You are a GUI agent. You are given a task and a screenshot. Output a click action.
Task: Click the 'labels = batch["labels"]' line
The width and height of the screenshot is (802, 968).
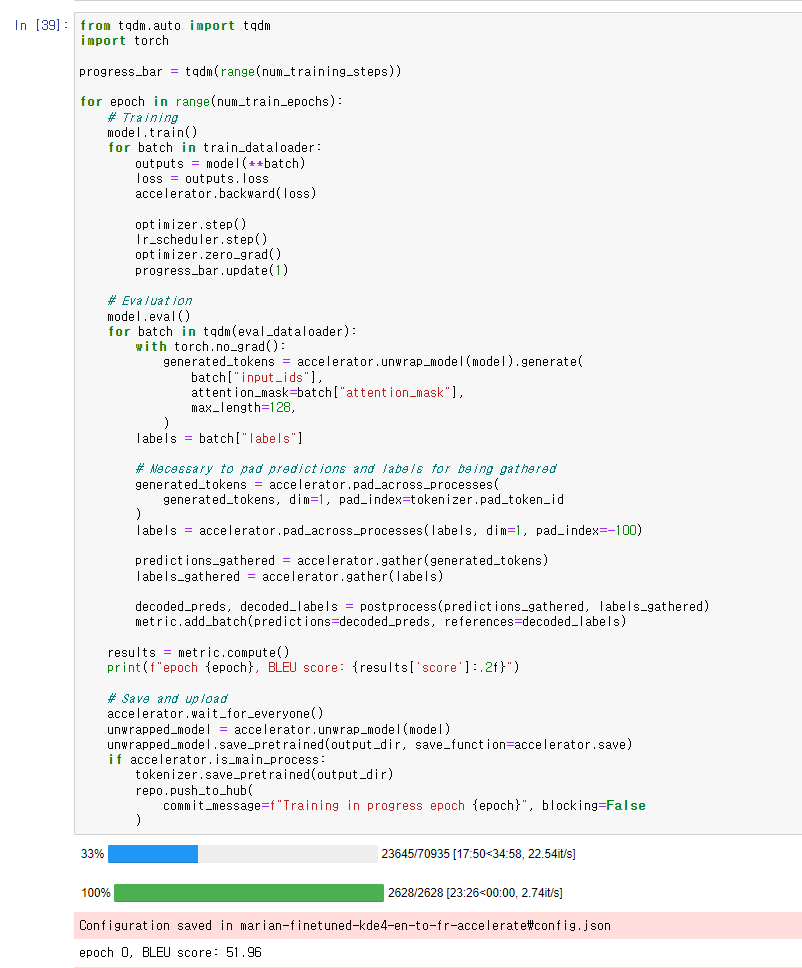219,438
